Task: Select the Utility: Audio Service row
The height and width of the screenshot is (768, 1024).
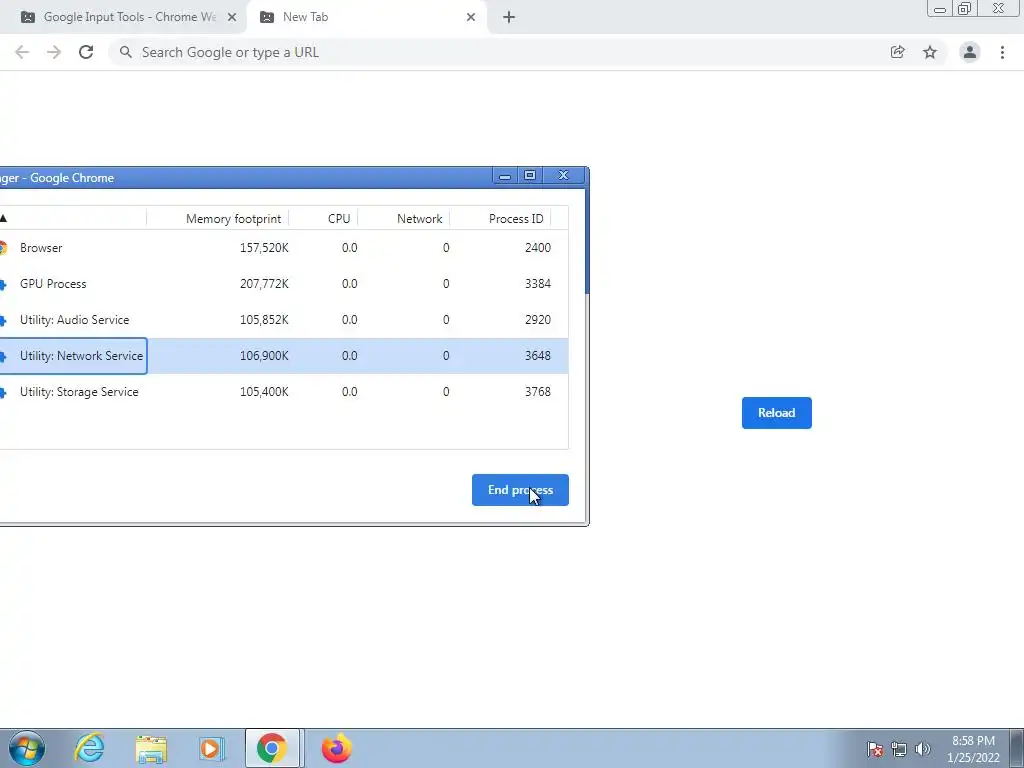Action: coord(283,319)
